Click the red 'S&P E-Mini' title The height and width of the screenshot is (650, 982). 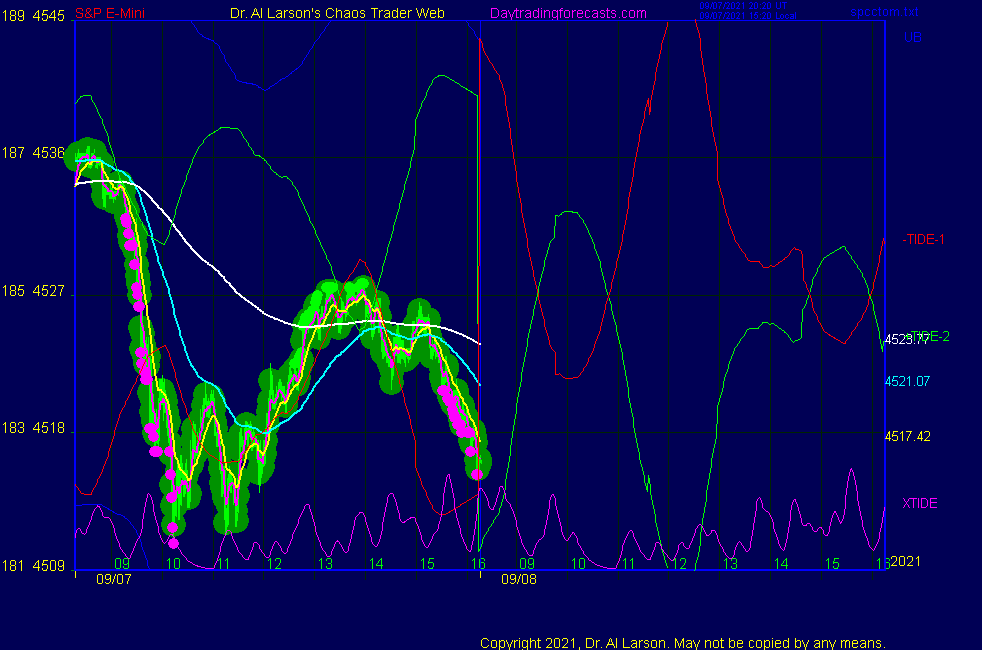point(110,13)
